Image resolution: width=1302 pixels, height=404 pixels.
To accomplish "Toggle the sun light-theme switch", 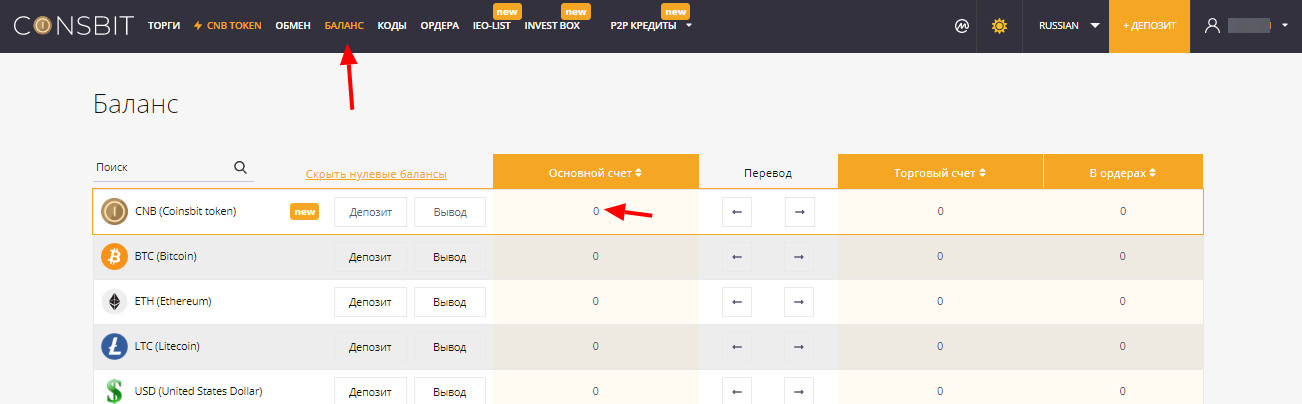I will click(998, 26).
